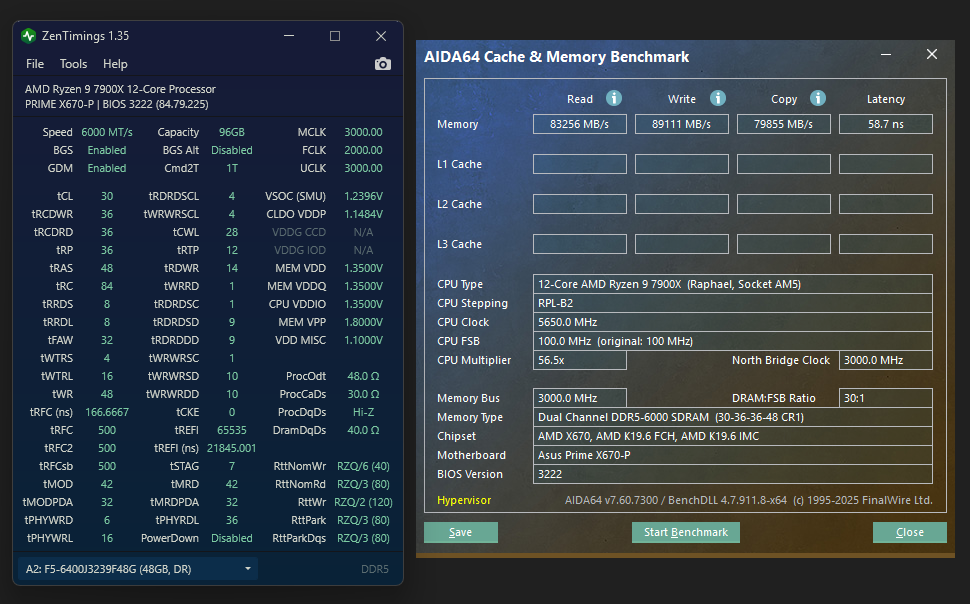Click the Start Benchmark button

point(685,532)
